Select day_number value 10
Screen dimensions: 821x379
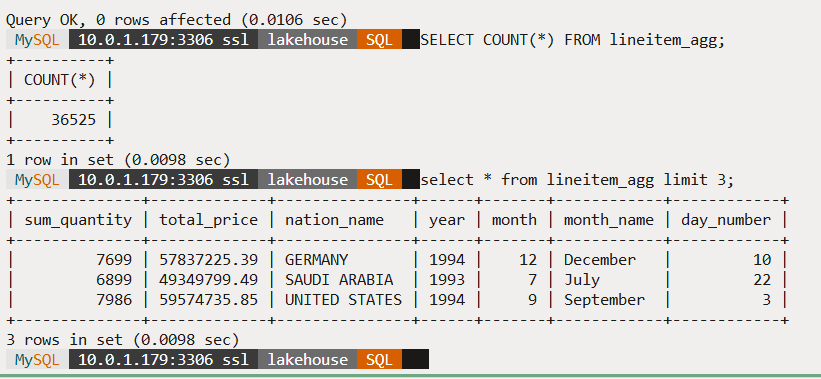coord(762,260)
